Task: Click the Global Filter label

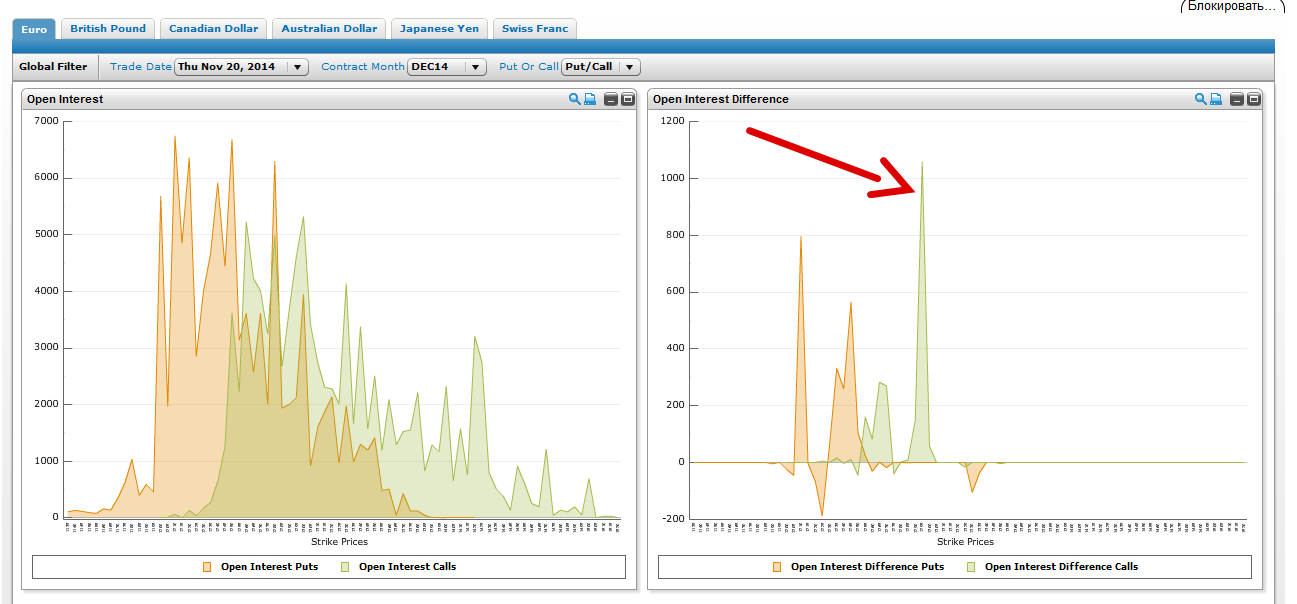Action: click(x=53, y=67)
